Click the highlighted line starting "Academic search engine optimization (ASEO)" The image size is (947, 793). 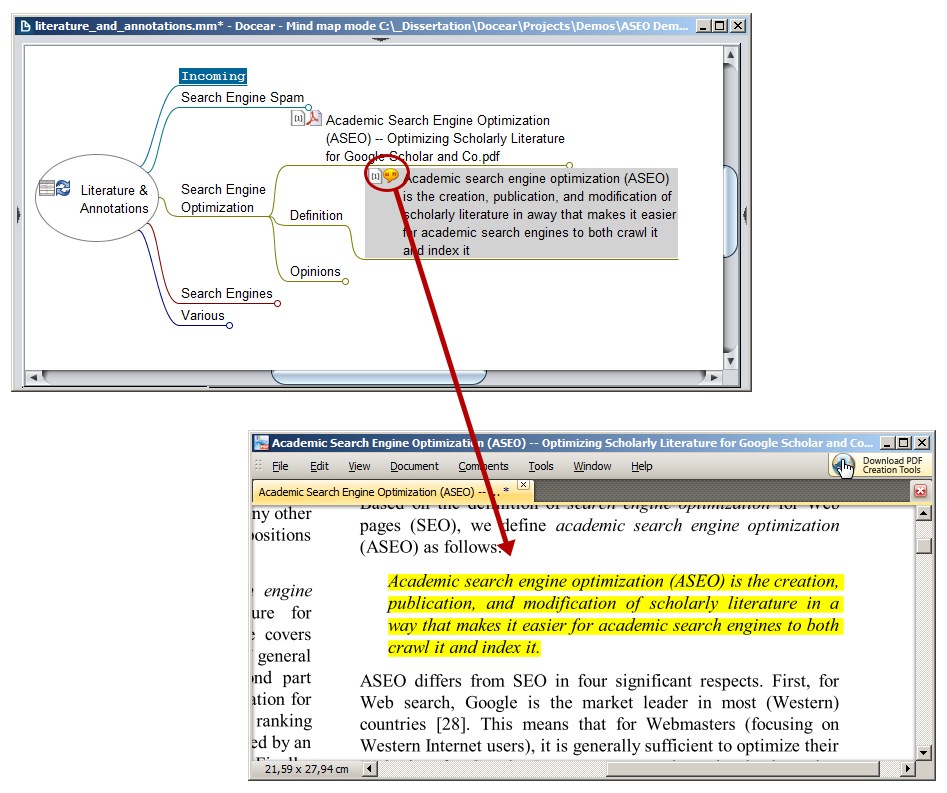pos(613,581)
